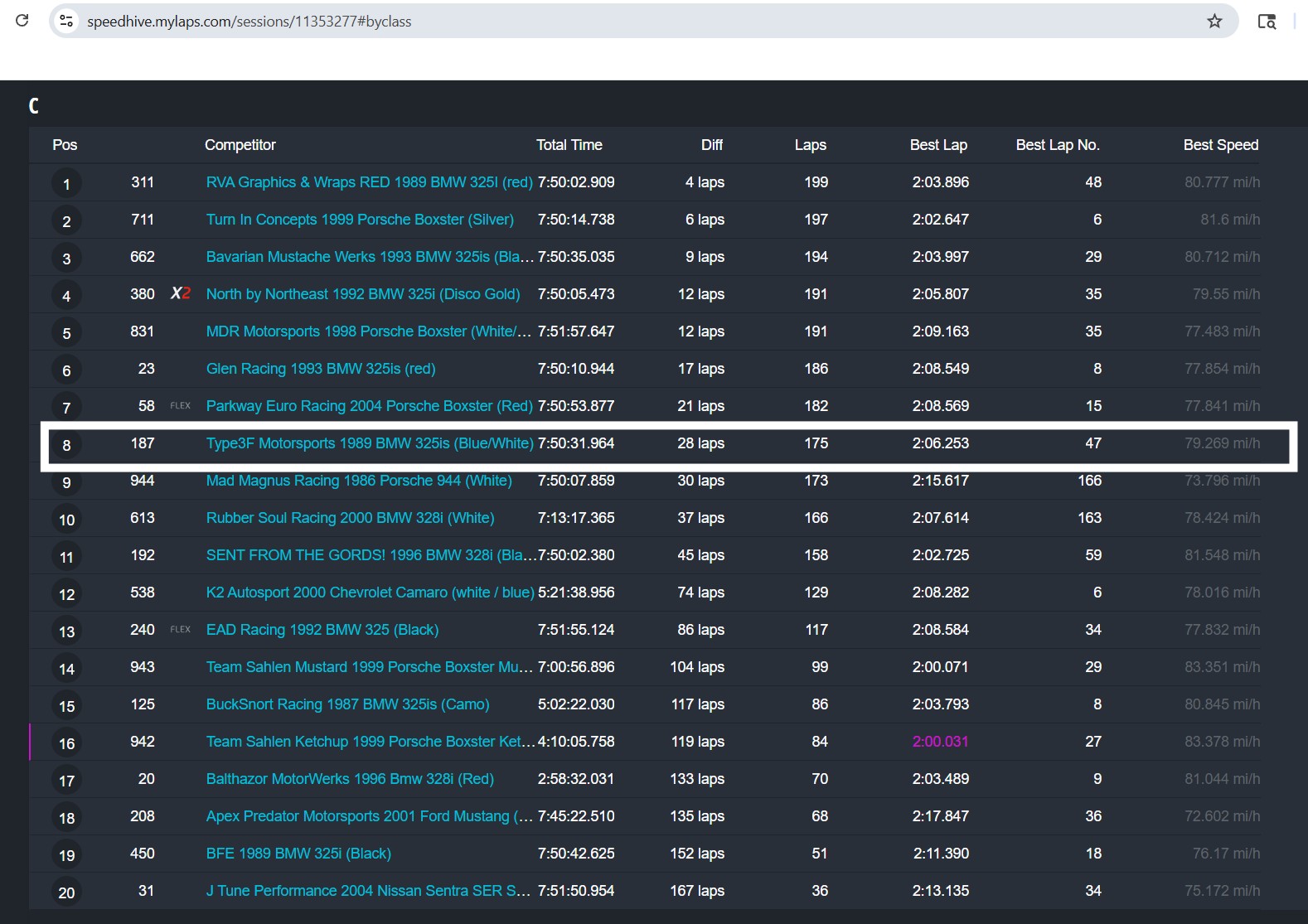Viewport: 1308px width, 924px height.
Task: Open K2 Autosport 2000 Chevrolet Camaro link
Action: point(370,593)
